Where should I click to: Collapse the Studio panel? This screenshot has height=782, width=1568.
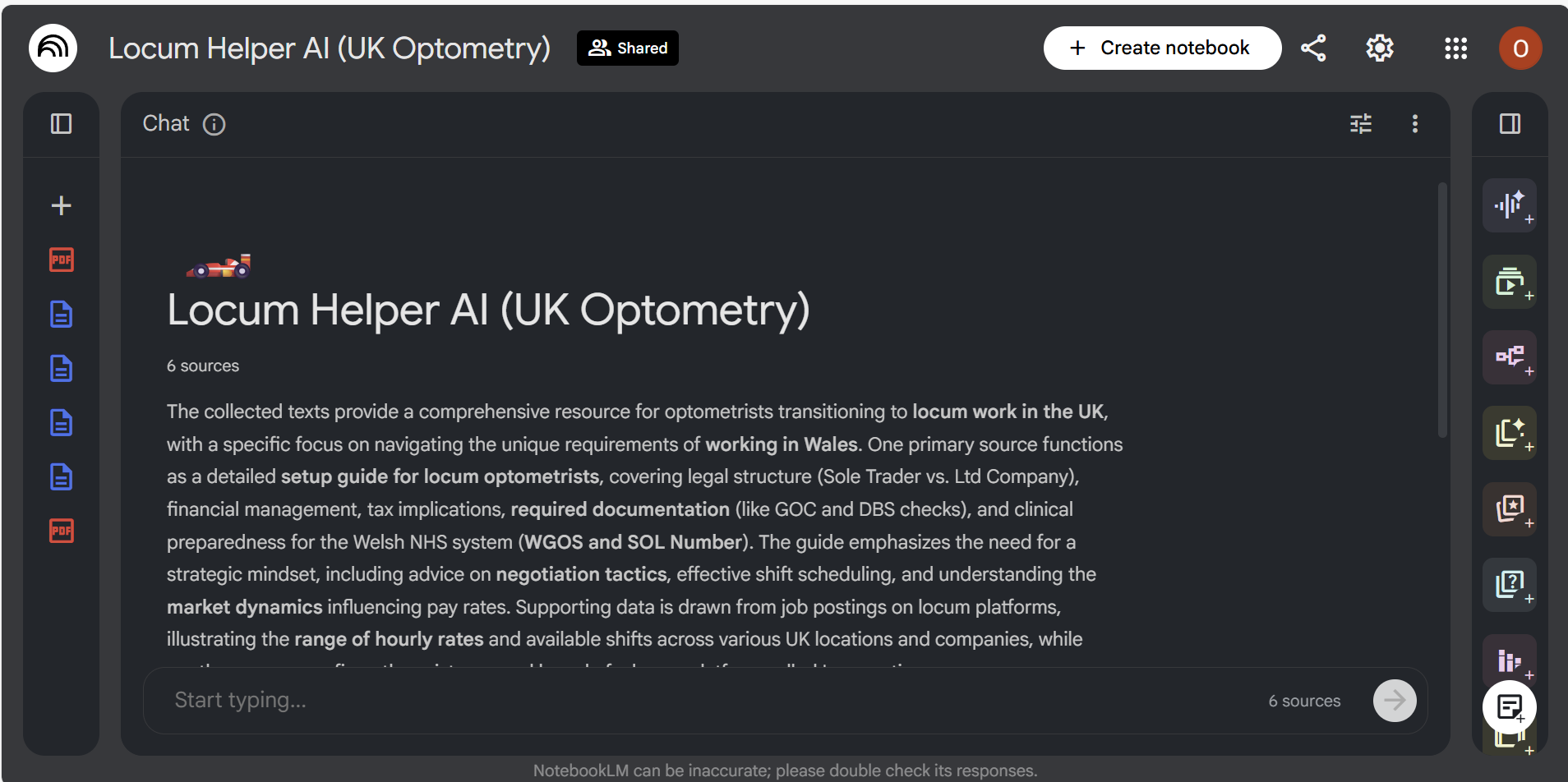(x=1510, y=123)
